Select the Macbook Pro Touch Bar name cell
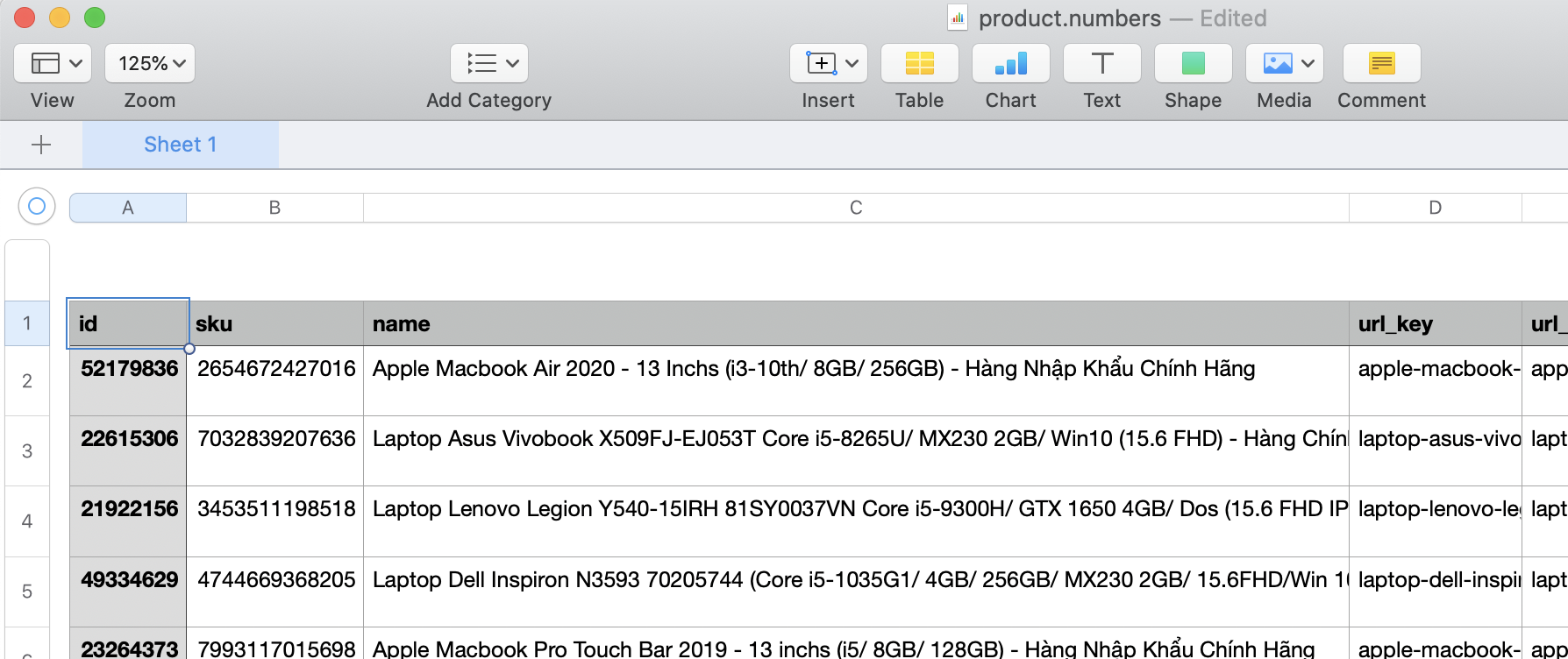The height and width of the screenshot is (659, 1568). (856, 643)
